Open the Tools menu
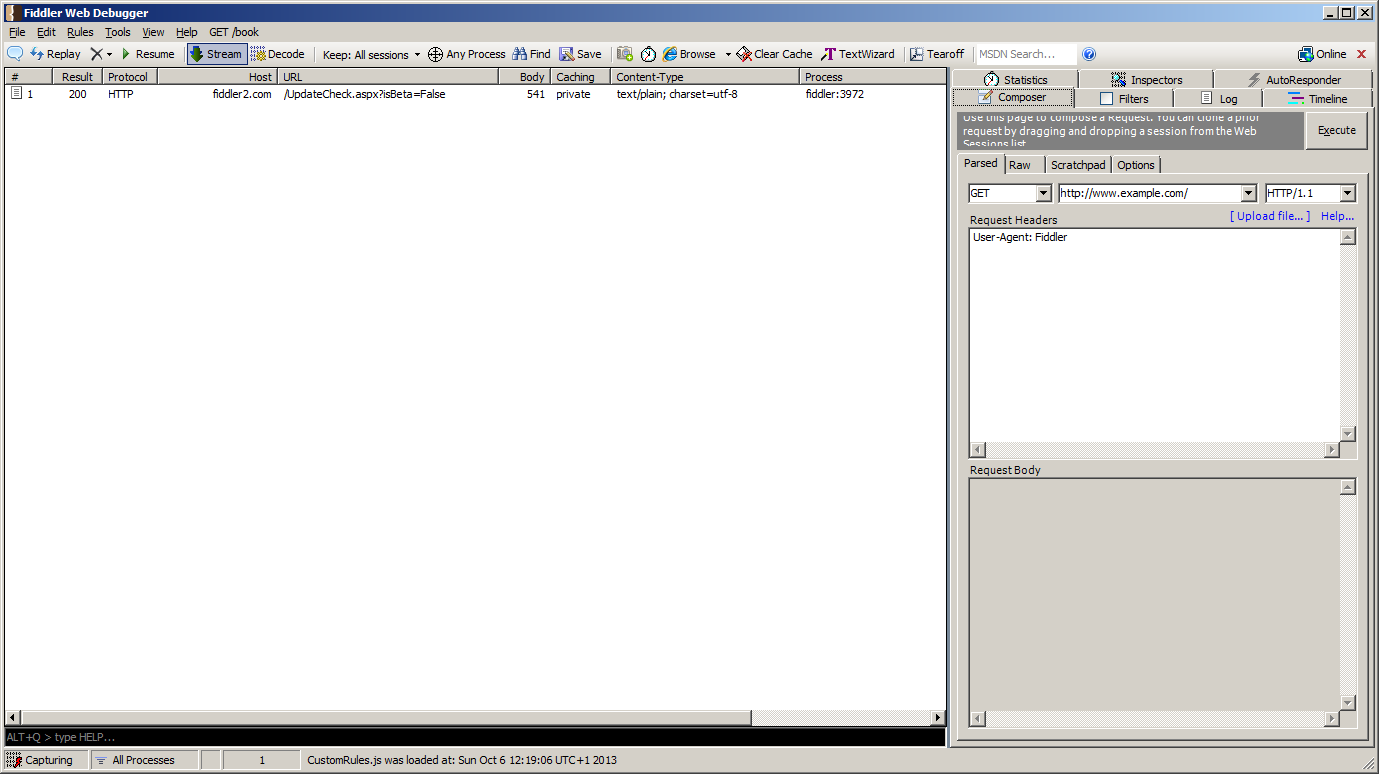The width and height of the screenshot is (1379, 774). 118,32
